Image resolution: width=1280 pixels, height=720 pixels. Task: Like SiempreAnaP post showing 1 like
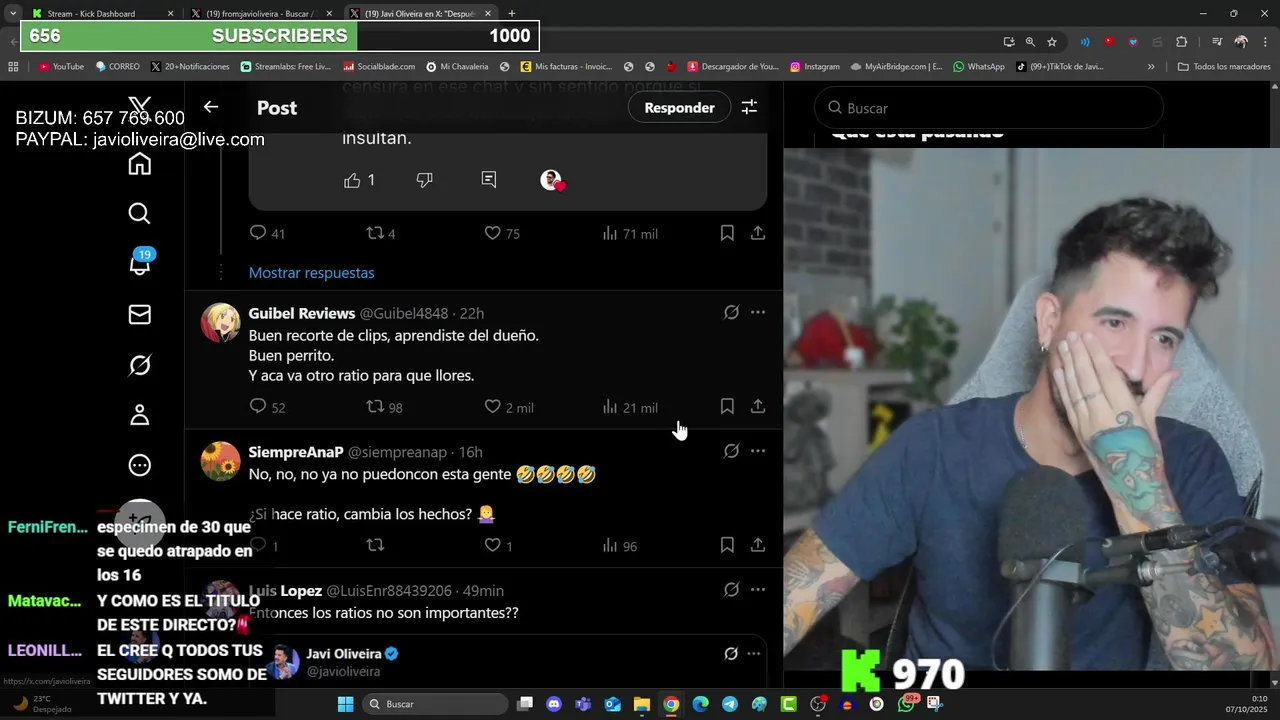[x=498, y=546]
